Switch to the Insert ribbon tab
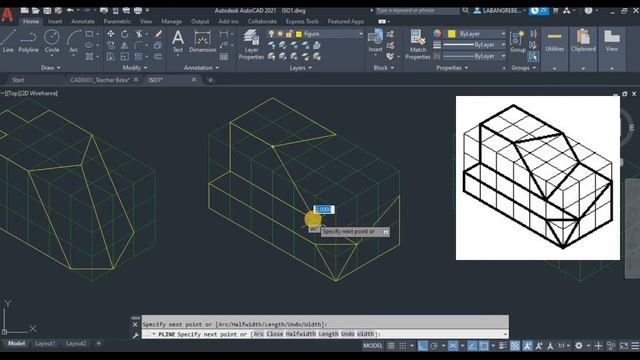The height and width of the screenshot is (360, 640). click(55, 21)
